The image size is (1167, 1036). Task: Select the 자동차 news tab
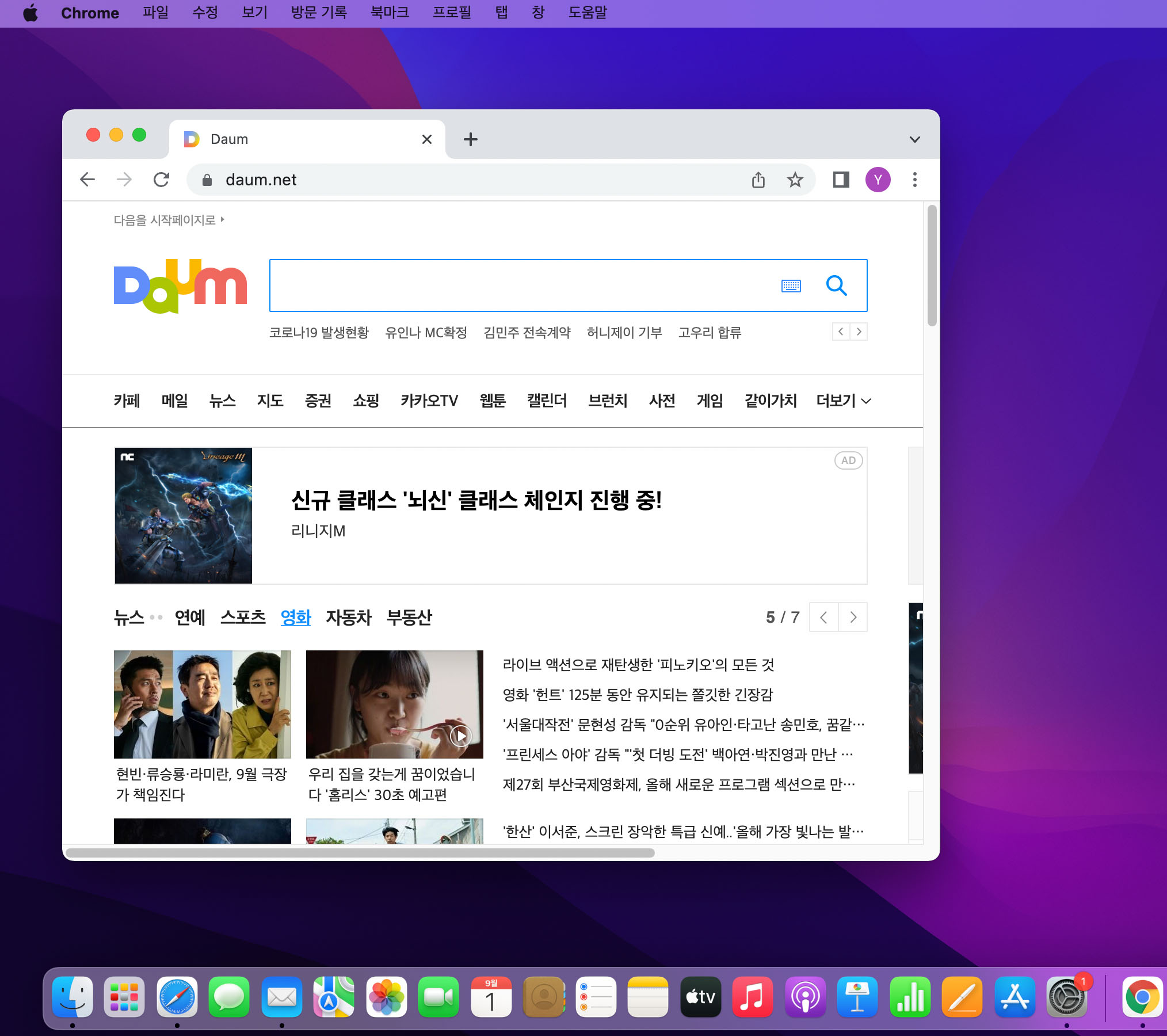(349, 617)
